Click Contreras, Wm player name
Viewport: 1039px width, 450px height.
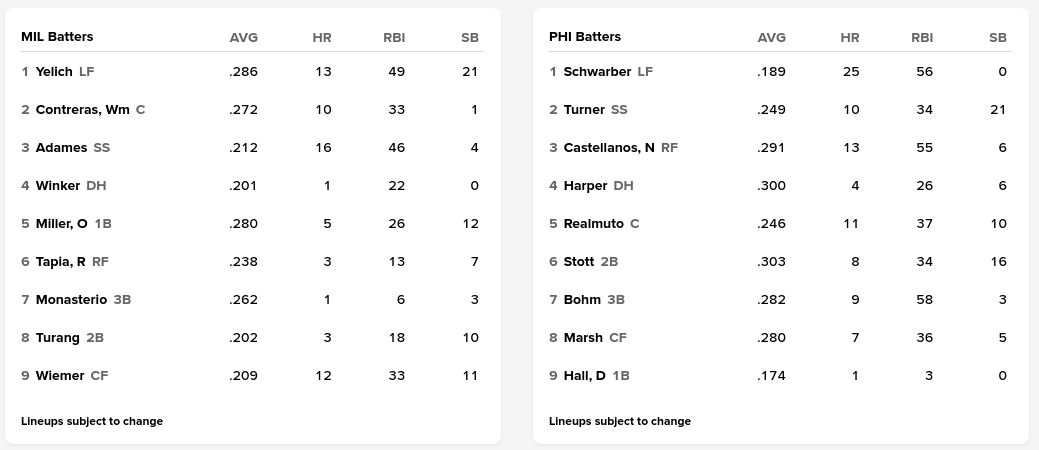click(x=82, y=110)
